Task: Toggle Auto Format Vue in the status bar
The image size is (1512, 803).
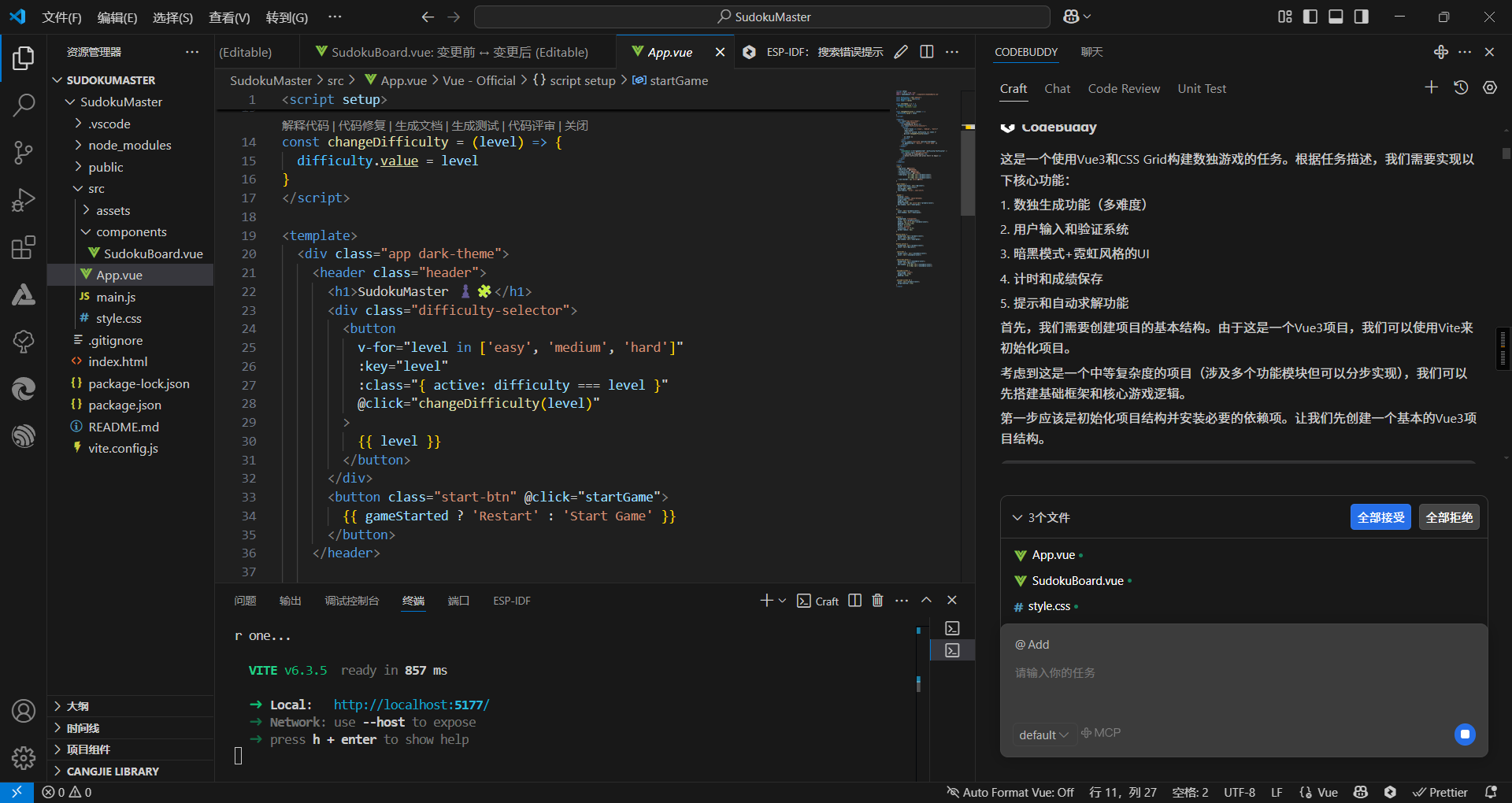Action: pyautogui.click(x=1010, y=793)
